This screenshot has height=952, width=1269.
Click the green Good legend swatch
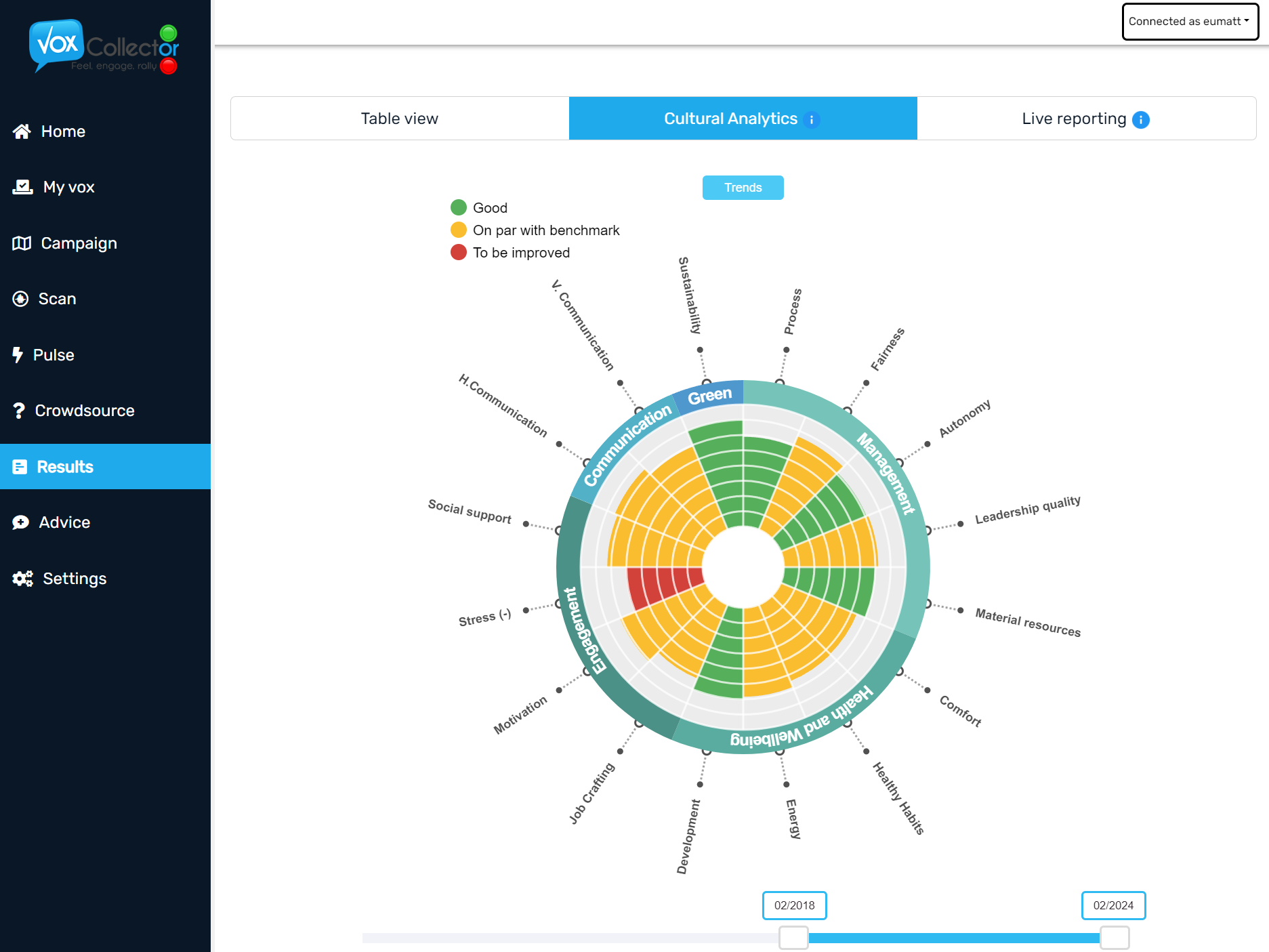(459, 208)
